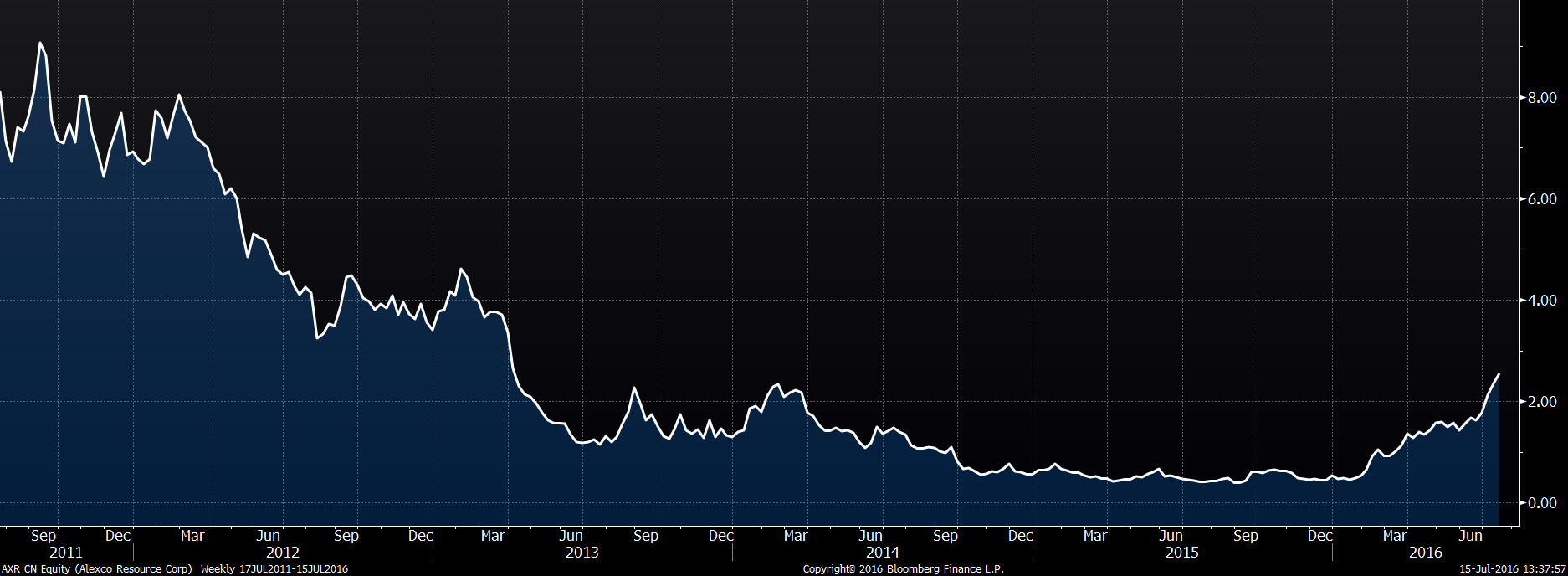1568x576 pixels.
Task: Click the Weekly 17JUL2011-15JUL2016 date range text
Action: [274, 569]
